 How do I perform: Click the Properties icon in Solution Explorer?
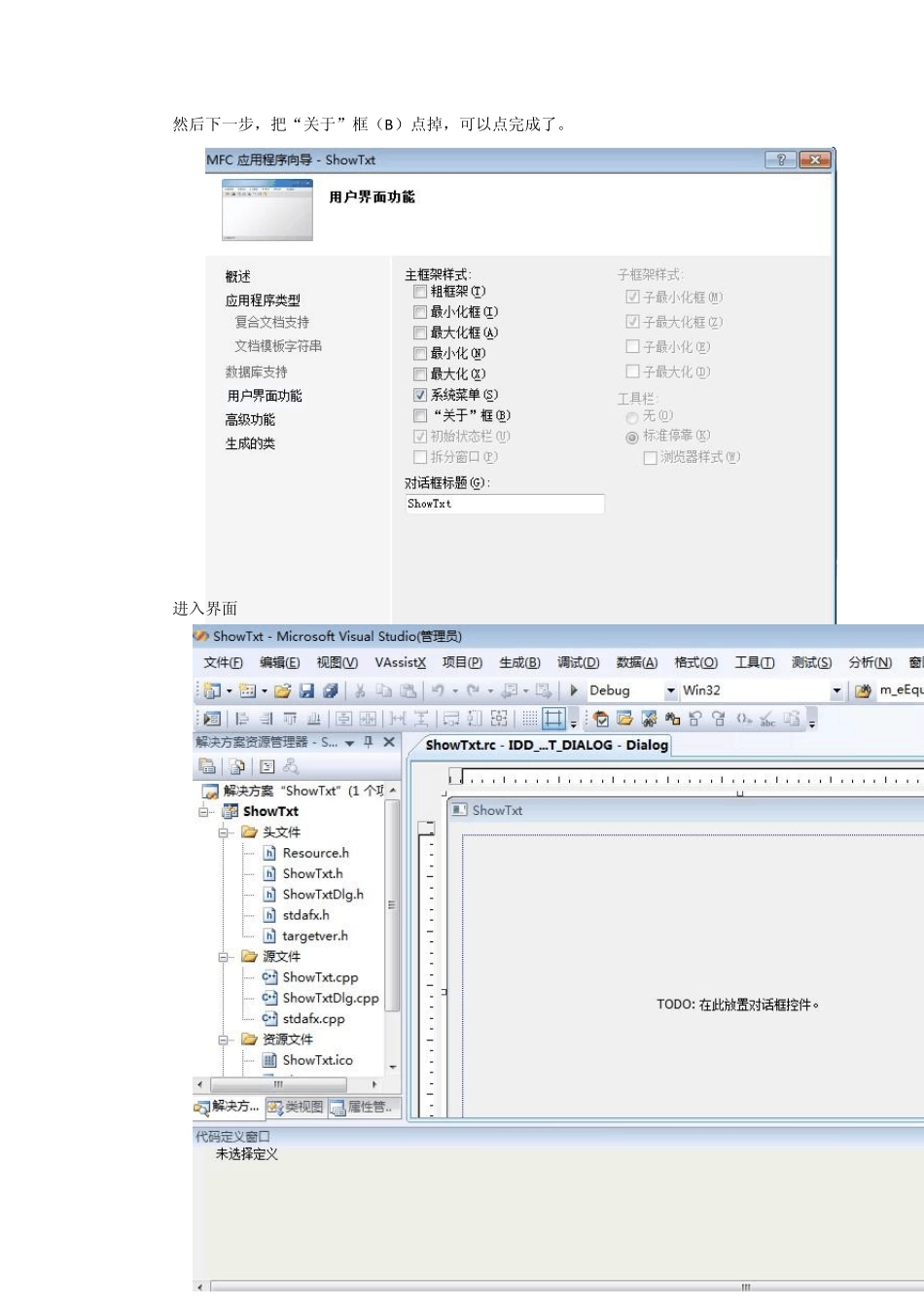click(x=206, y=766)
